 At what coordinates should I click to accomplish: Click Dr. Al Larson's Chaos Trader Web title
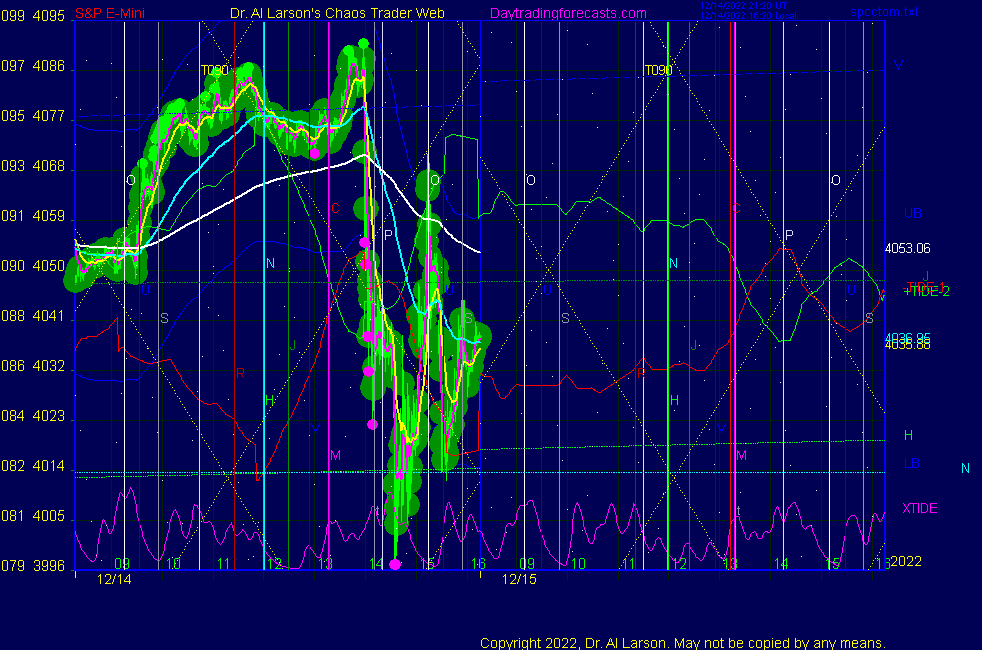pos(338,14)
